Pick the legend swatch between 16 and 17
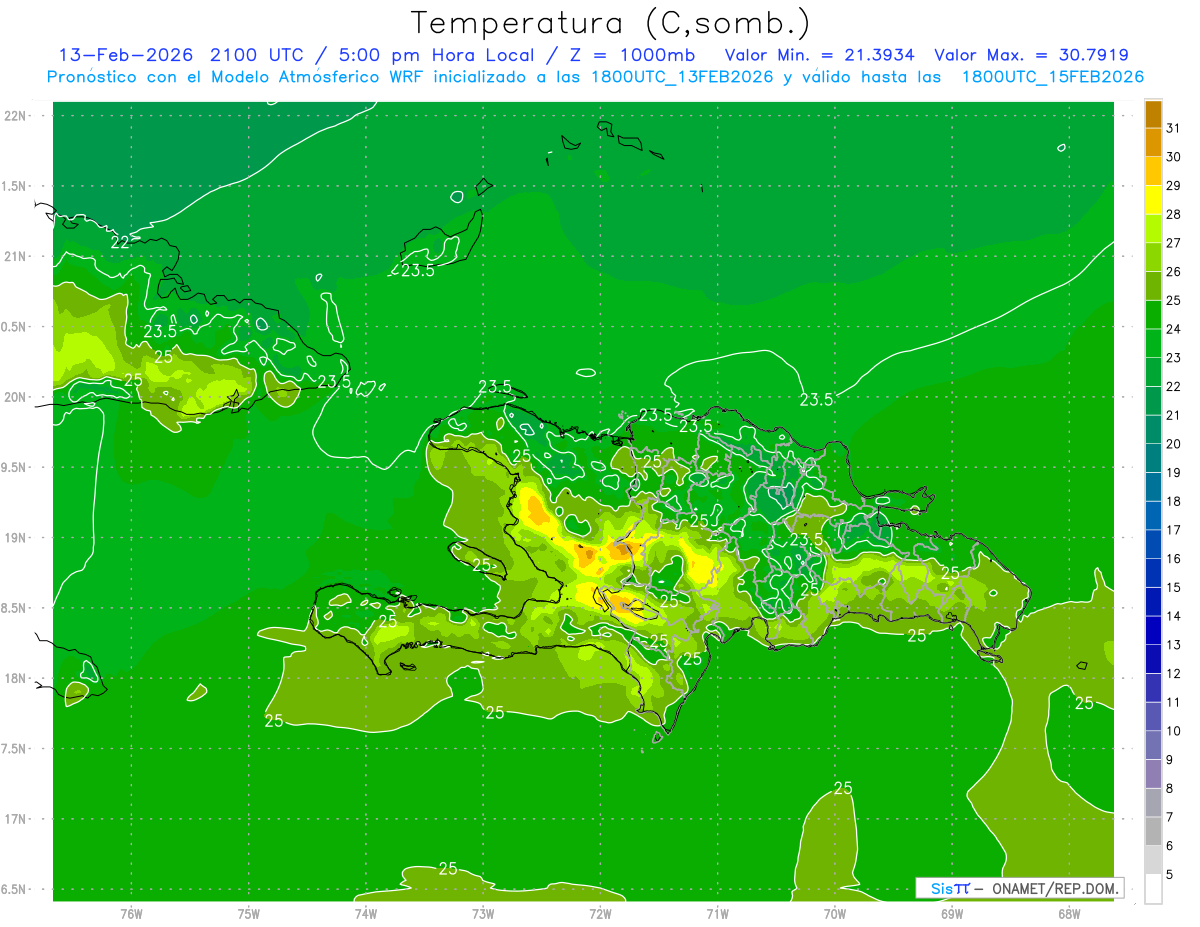The height and width of the screenshot is (927, 1200). point(1153,545)
